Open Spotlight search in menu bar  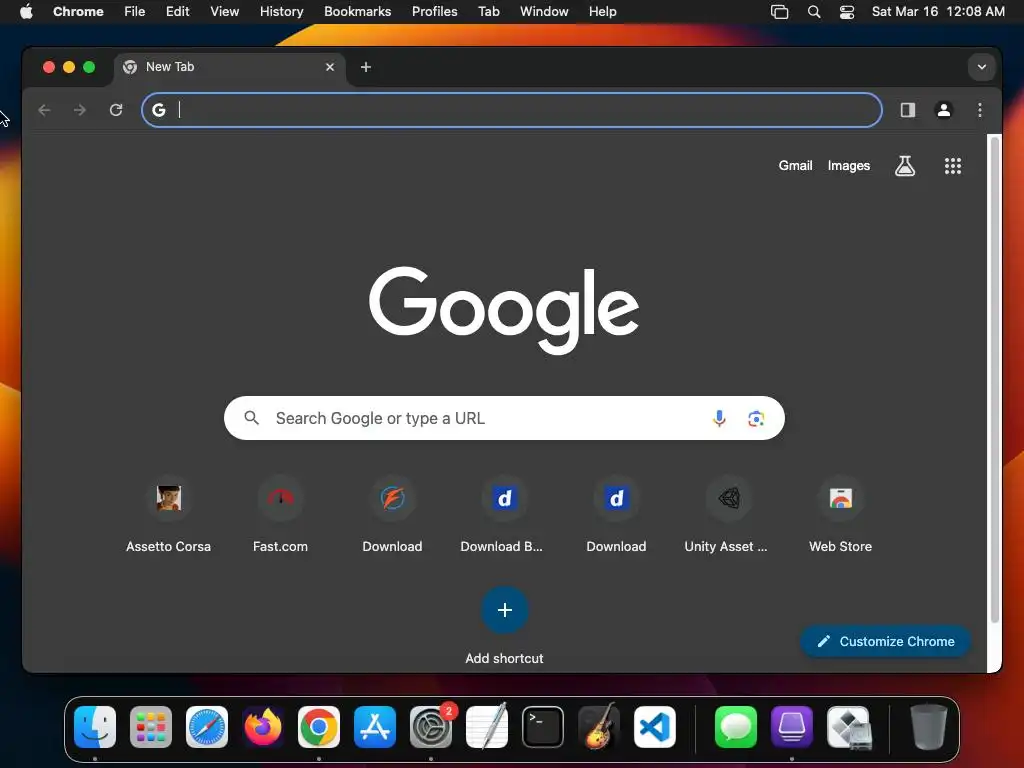[x=814, y=11]
